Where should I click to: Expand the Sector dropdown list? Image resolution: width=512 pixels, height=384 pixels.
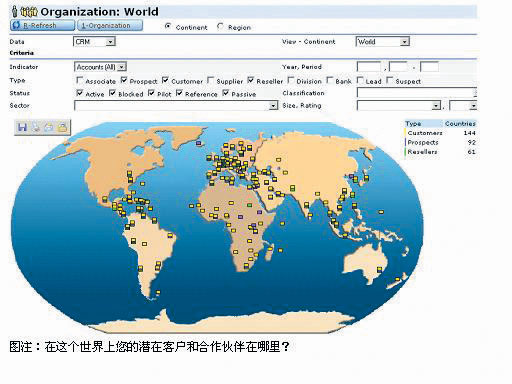point(273,106)
